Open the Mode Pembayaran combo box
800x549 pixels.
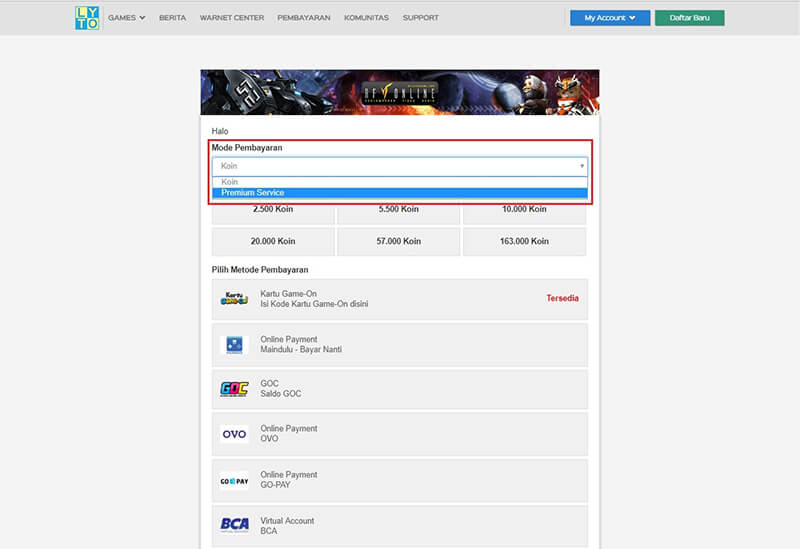tap(399, 166)
